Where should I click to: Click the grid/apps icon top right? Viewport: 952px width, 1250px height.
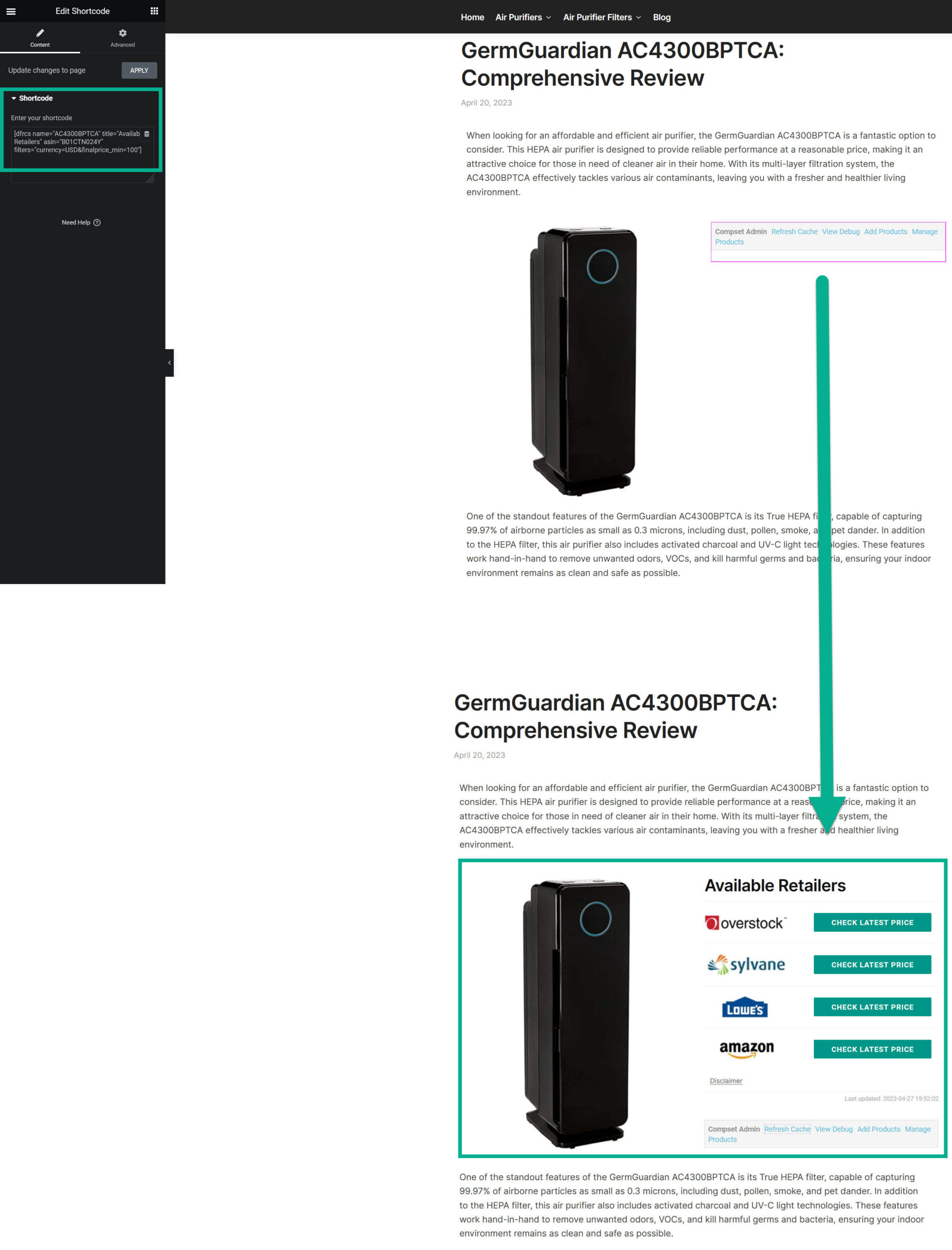tap(154, 11)
